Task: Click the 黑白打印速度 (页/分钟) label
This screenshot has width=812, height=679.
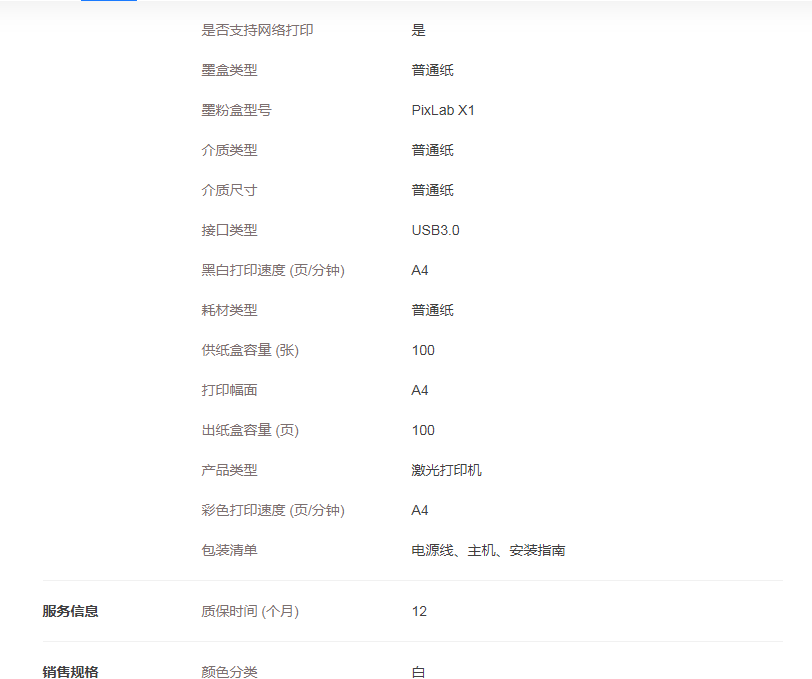Action: pos(273,270)
